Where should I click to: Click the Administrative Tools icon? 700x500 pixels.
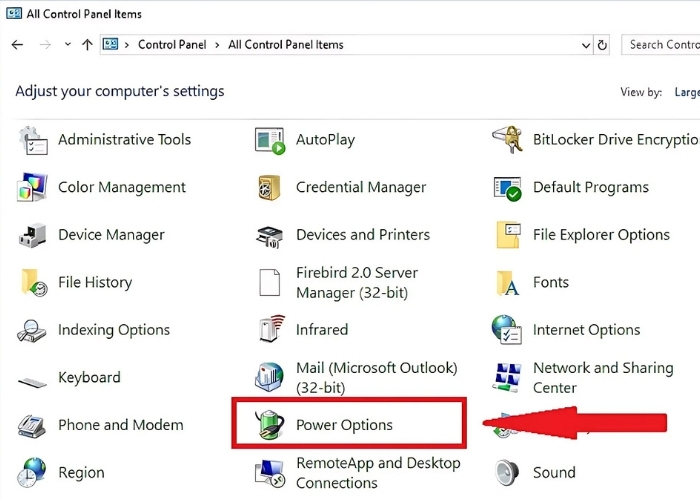[x=33, y=140]
